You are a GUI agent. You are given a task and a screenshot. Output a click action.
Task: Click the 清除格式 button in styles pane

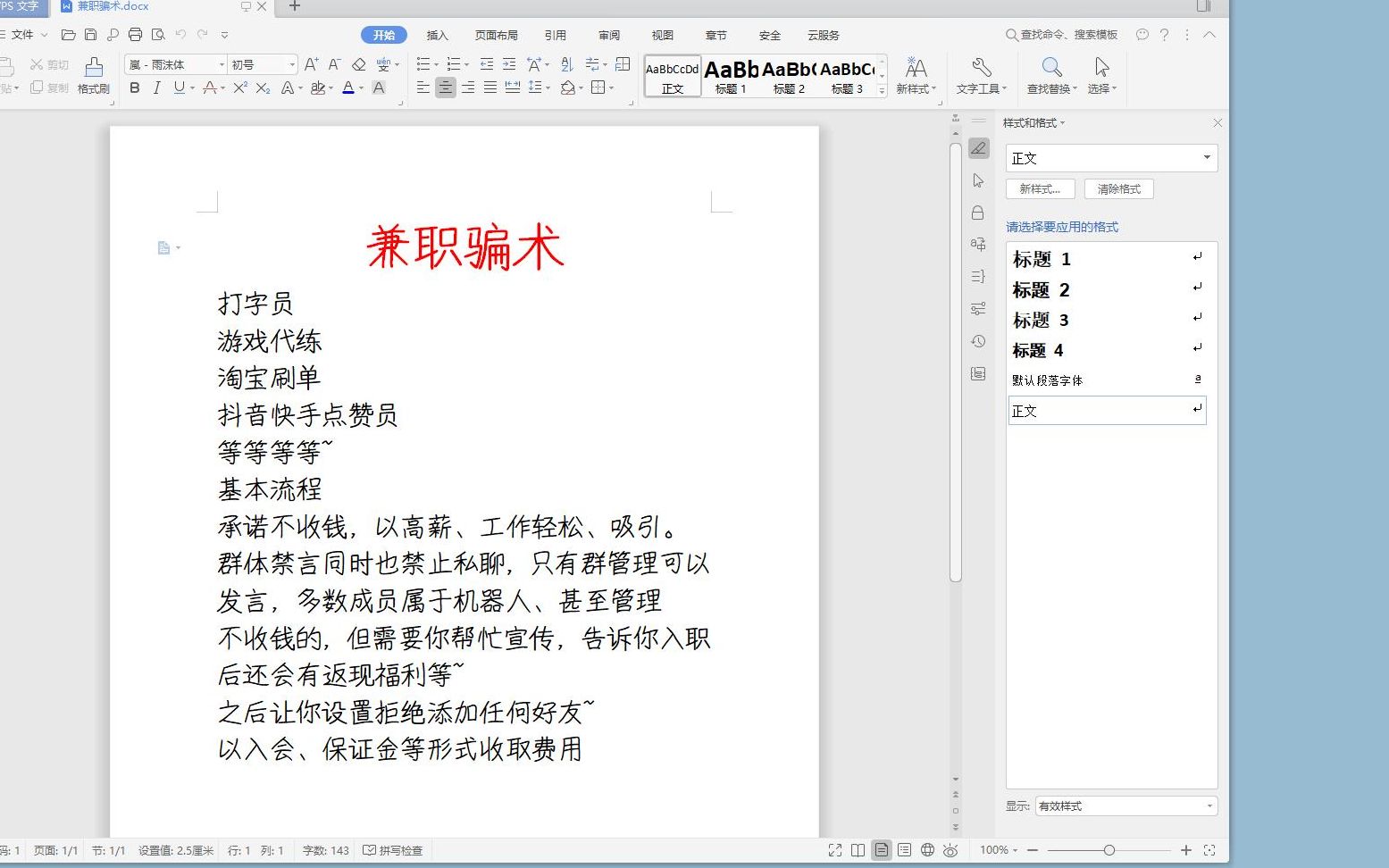point(1119,188)
